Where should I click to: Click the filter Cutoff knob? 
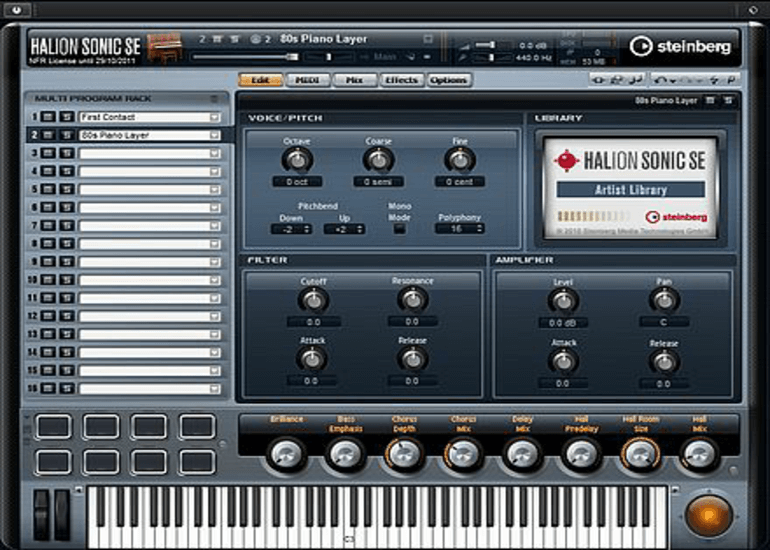(x=314, y=300)
